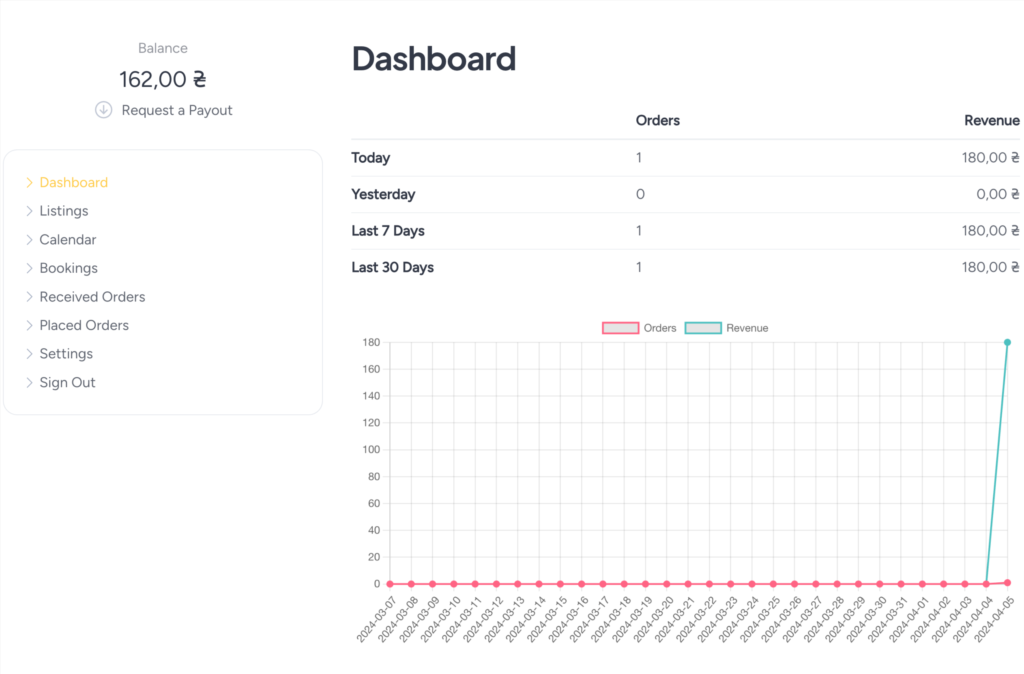Hide the Revenue line via its legend entry
Screen dimensions: 1024x674
click(x=749, y=327)
